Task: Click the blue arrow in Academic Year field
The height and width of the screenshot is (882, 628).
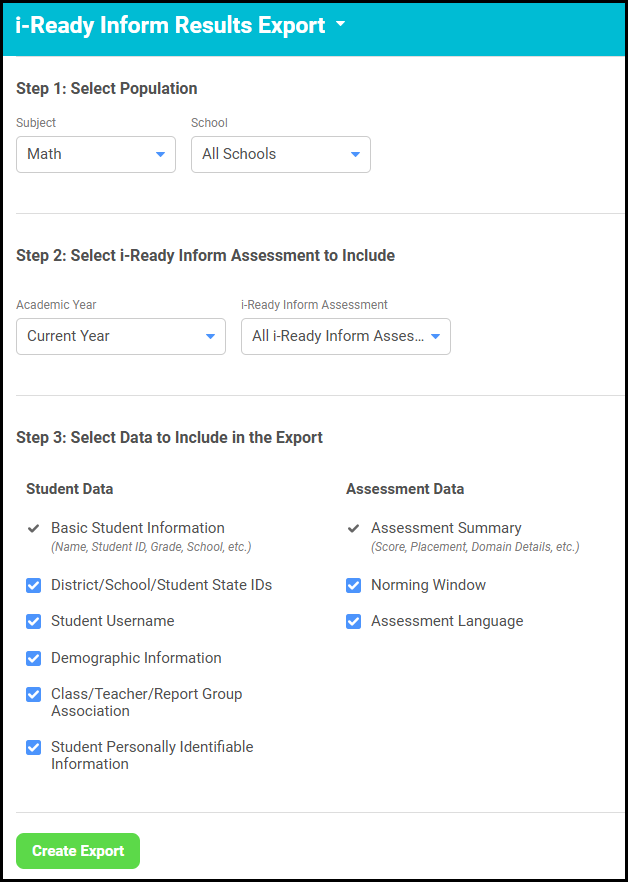Action: [210, 337]
